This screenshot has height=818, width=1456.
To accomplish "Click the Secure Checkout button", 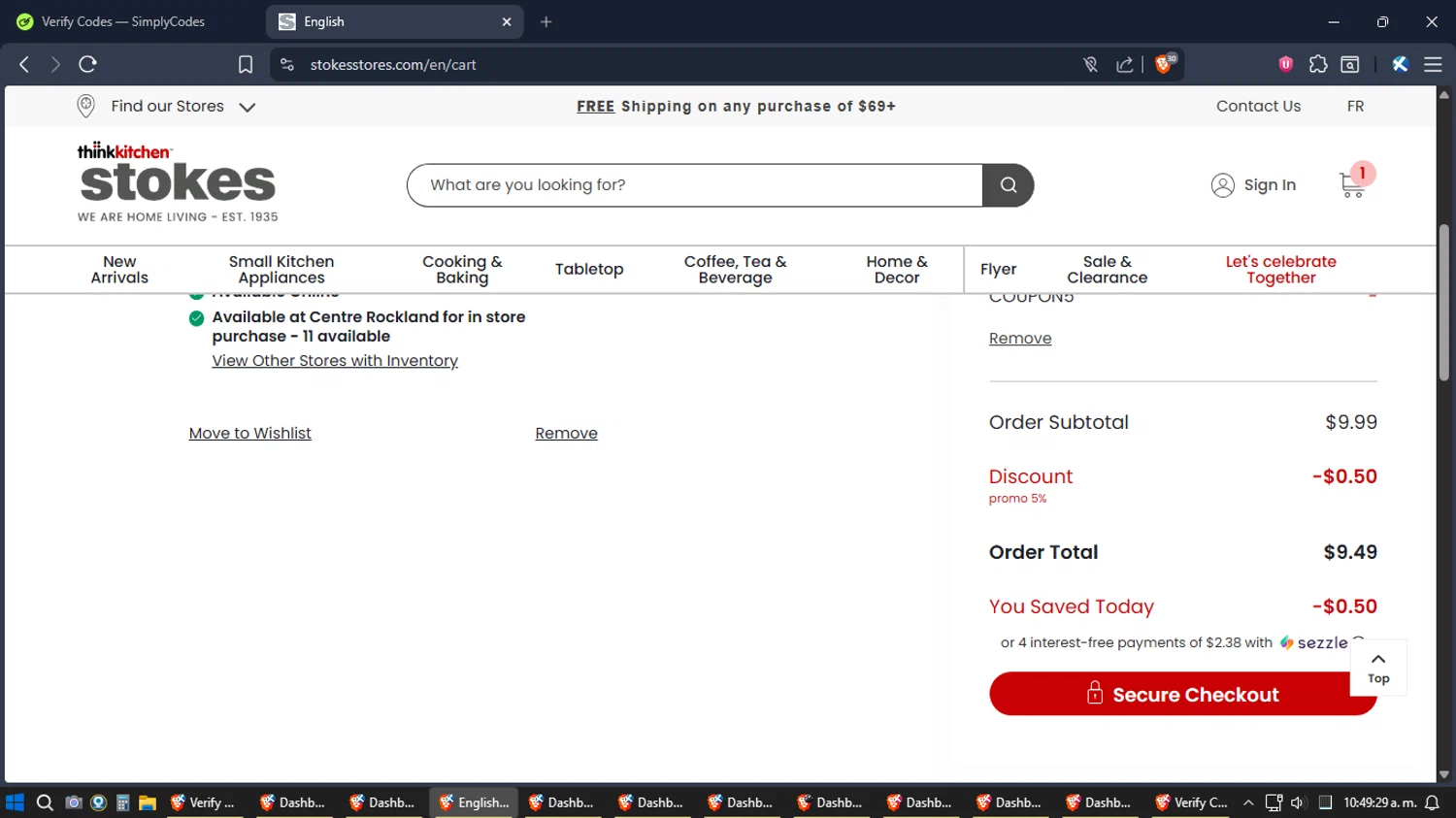I will (1183, 694).
